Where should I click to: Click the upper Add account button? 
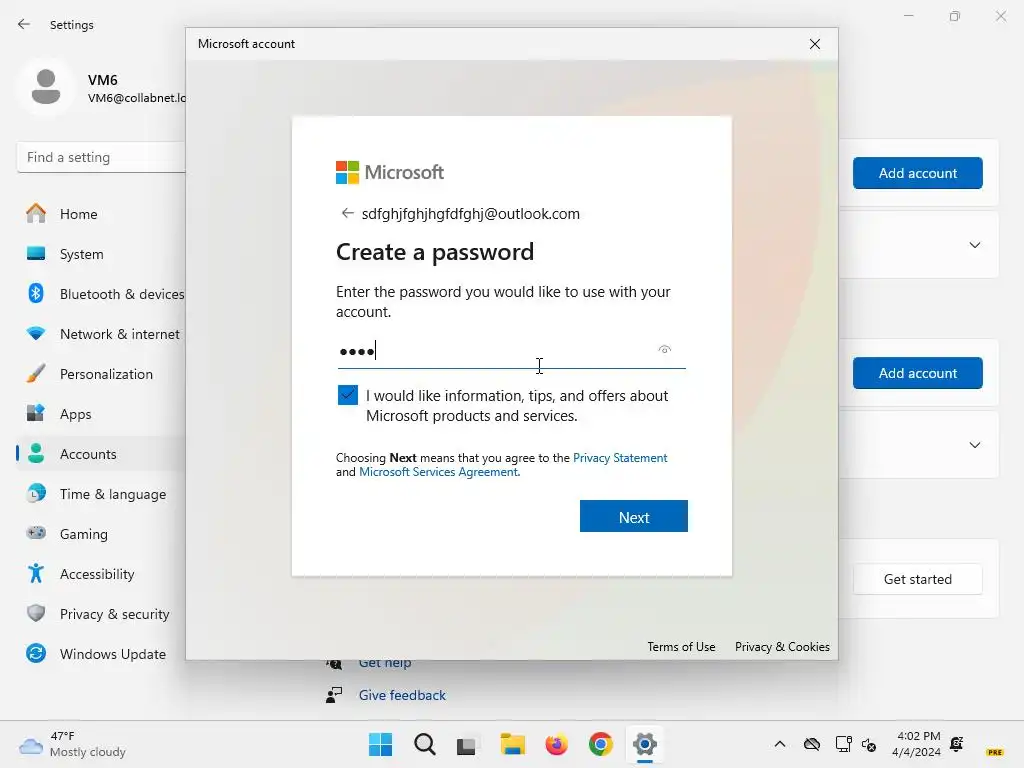click(917, 173)
